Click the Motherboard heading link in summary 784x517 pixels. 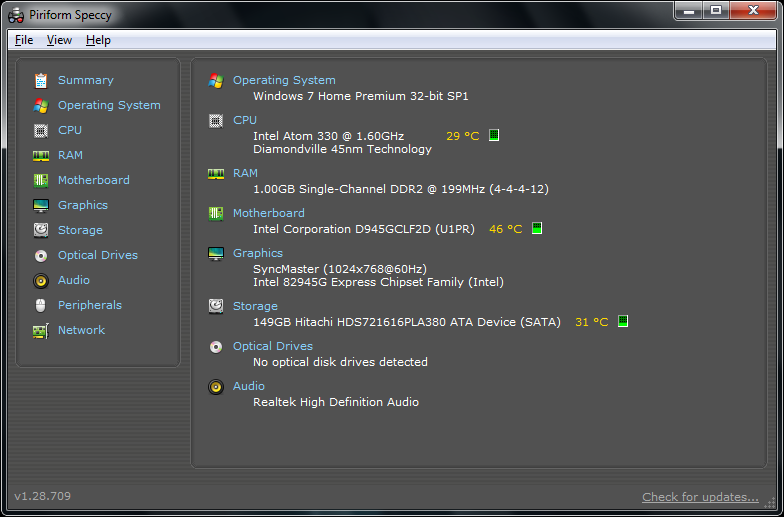(x=268, y=213)
